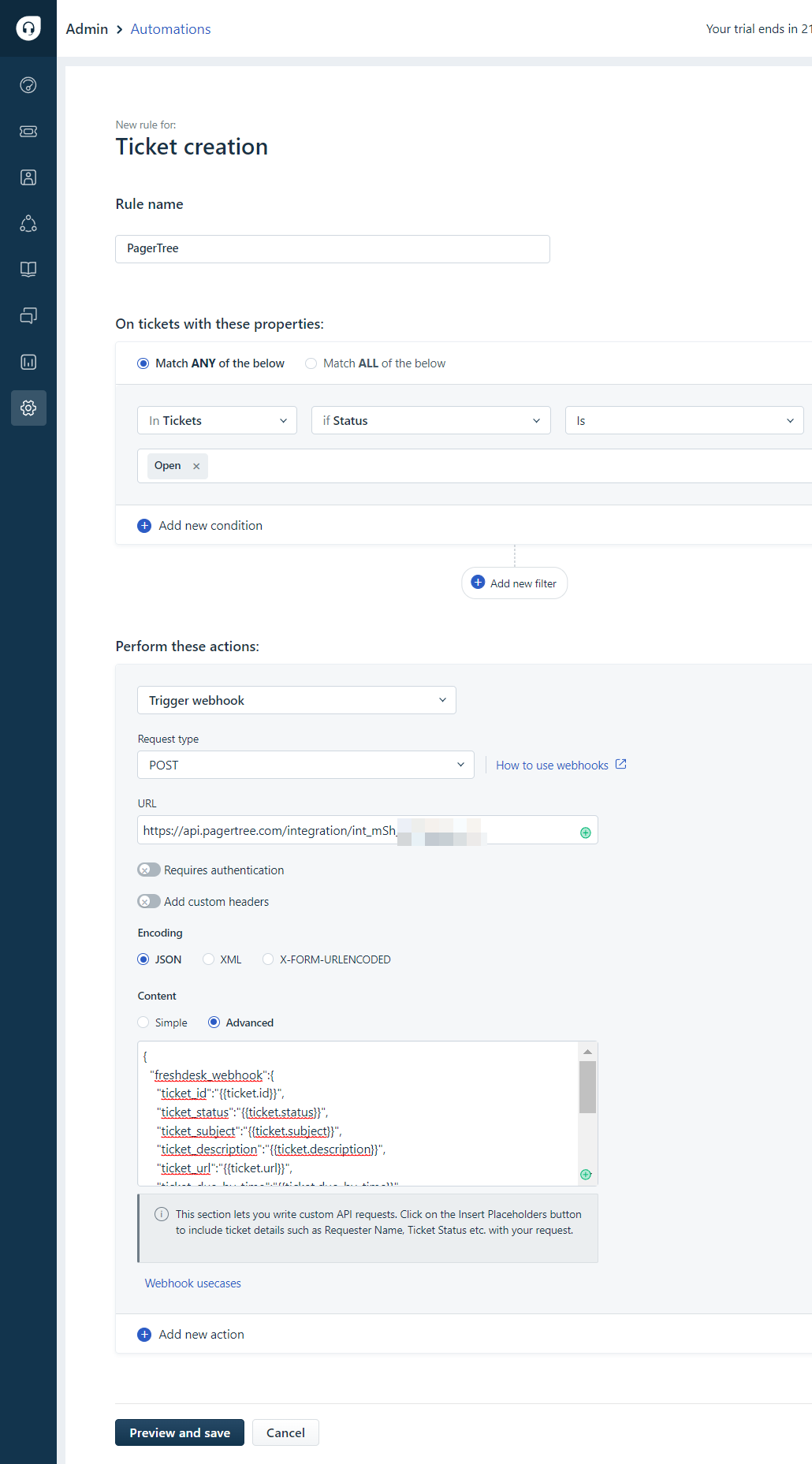Go to Automations breadcrumb
Image resolution: width=812 pixels, height=1464 pixels.
coord(170,29)
